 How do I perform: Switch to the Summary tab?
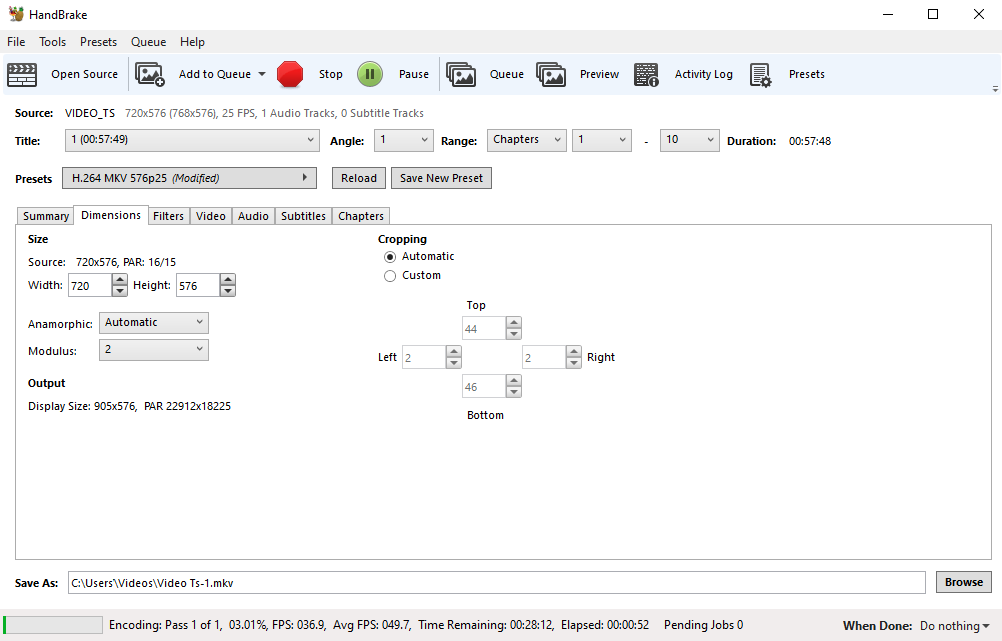pyautogui.click(x=45, y=216)
